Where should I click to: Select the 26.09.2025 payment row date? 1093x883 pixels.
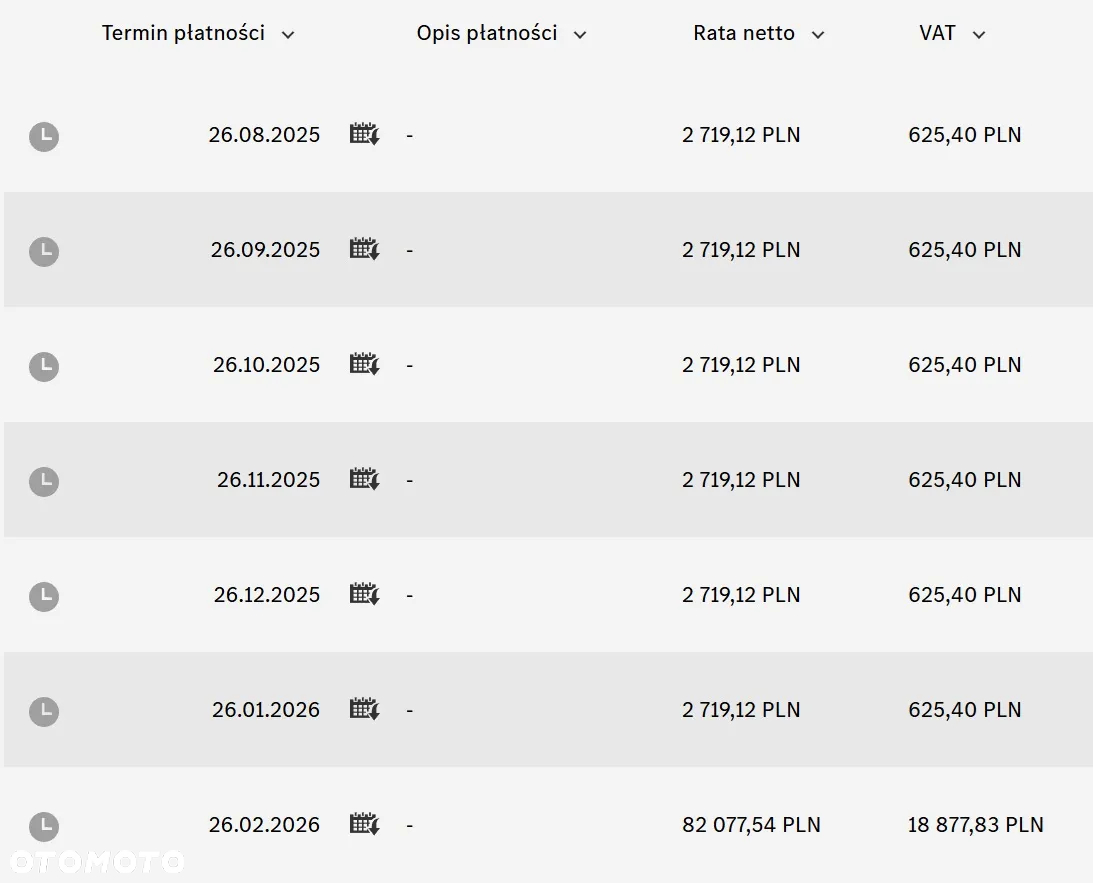click(265, 249)
